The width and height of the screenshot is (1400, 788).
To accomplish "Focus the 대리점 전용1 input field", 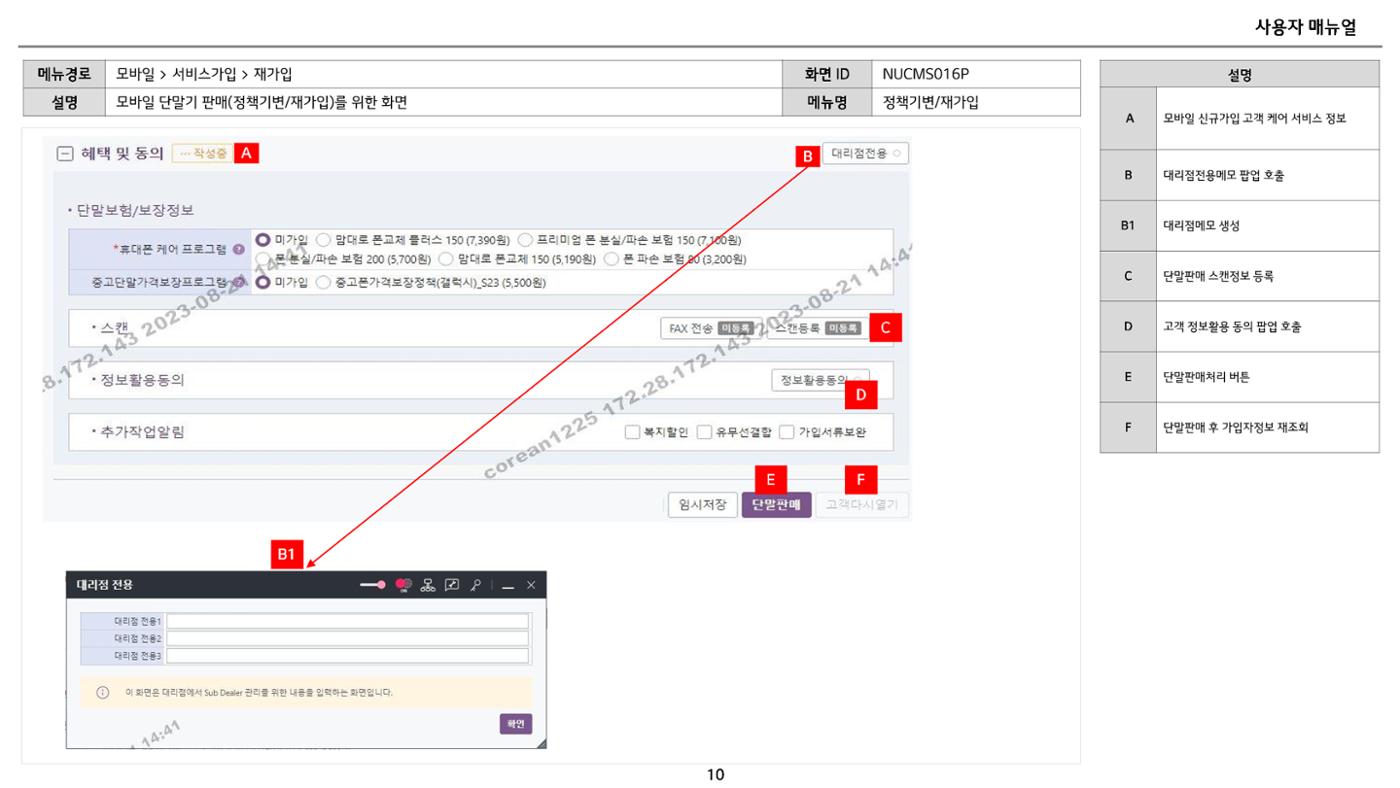I will 347,621.
